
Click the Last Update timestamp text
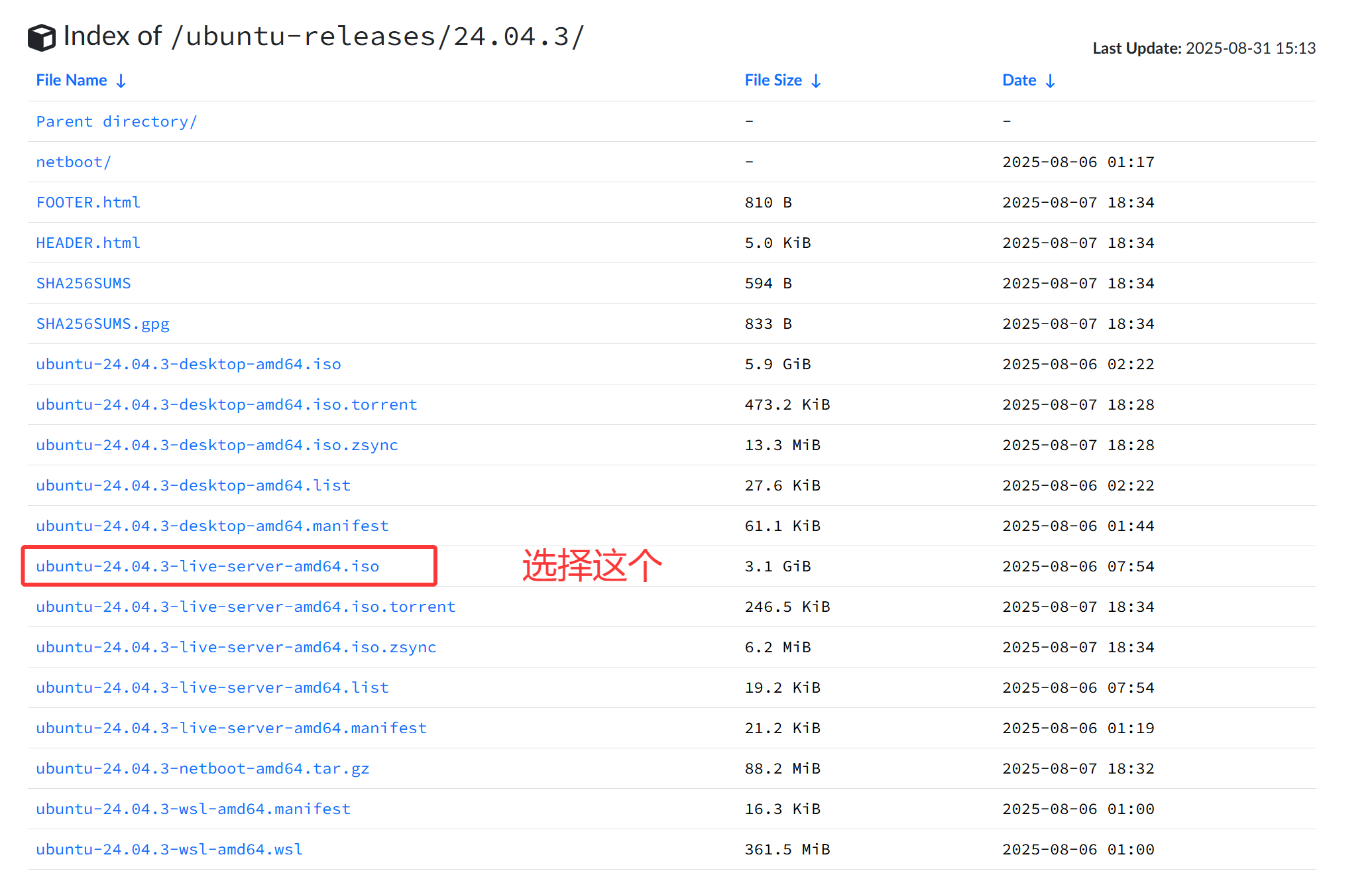[1204, 48]
